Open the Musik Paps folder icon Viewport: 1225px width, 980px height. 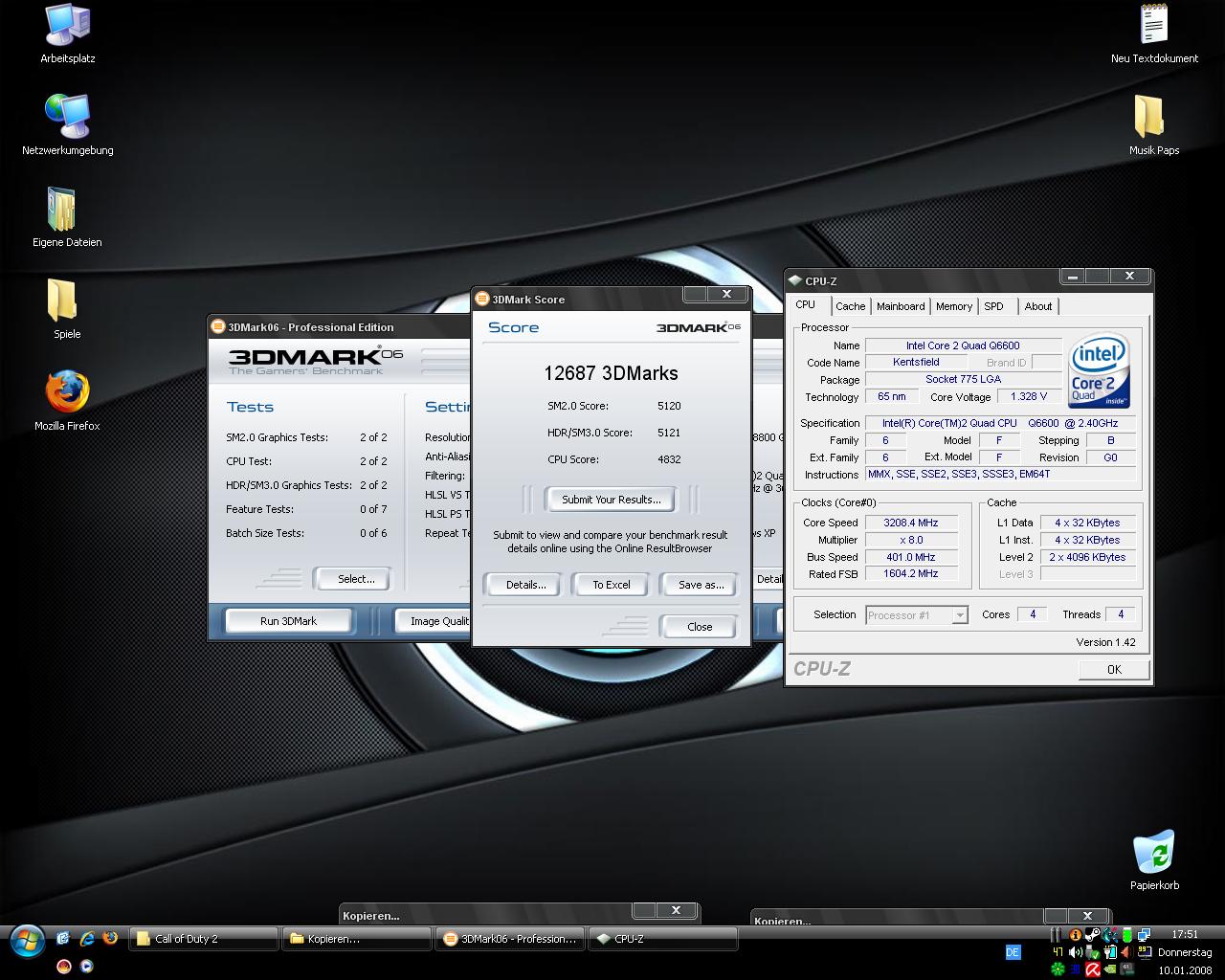pyautogui.click(x=1154, y=125)
